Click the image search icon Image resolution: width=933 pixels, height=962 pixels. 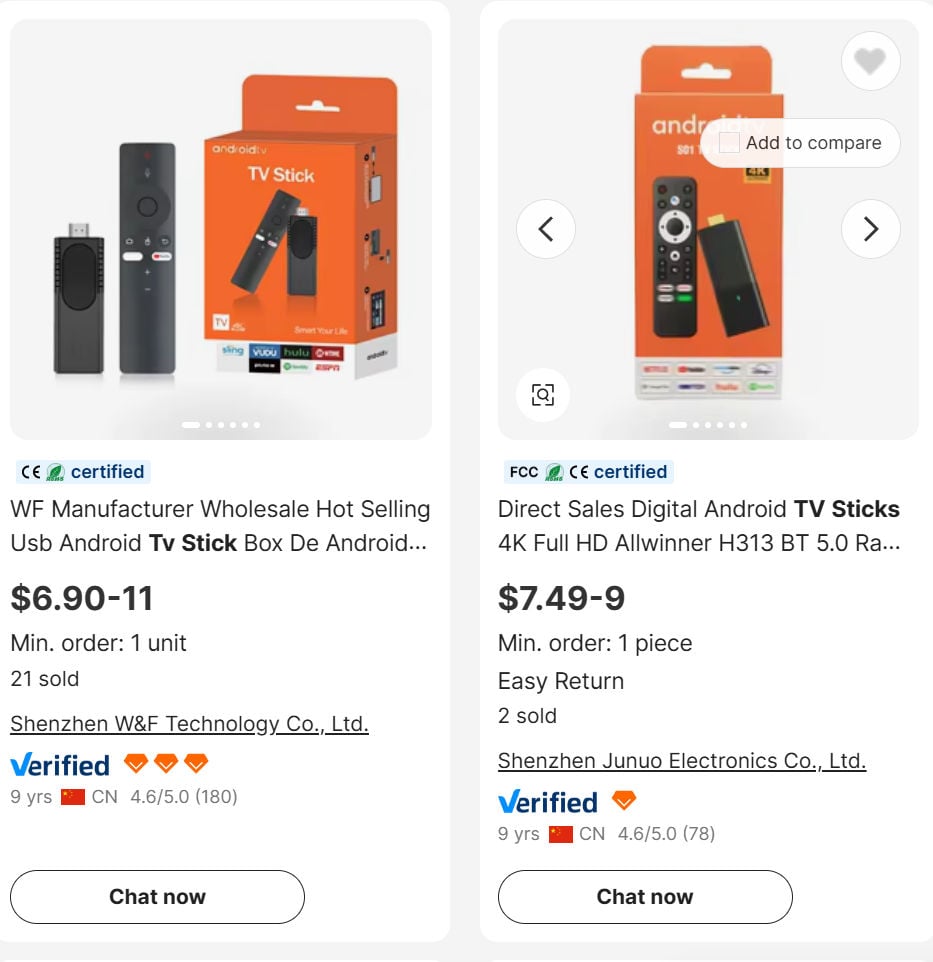point(543,395)
